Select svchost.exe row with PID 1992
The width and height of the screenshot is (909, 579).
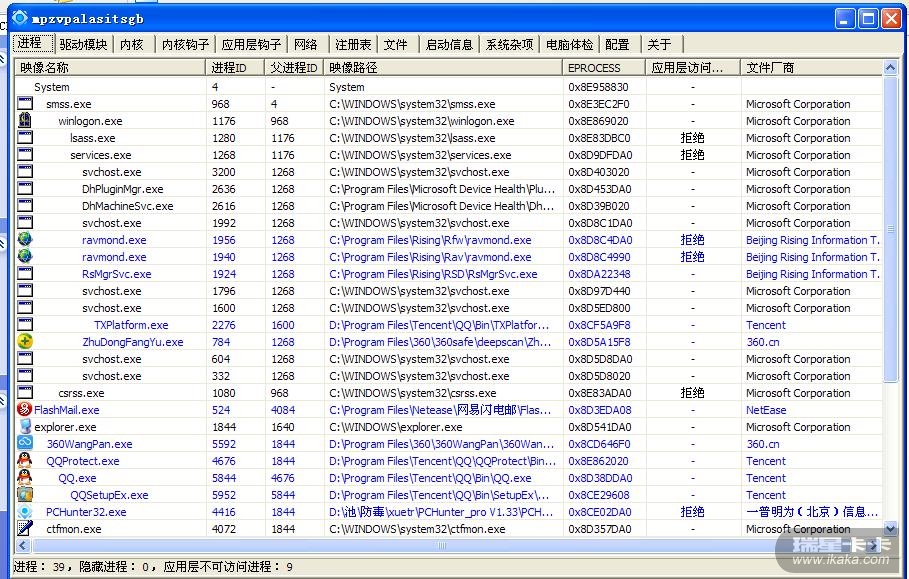point(449,223)
